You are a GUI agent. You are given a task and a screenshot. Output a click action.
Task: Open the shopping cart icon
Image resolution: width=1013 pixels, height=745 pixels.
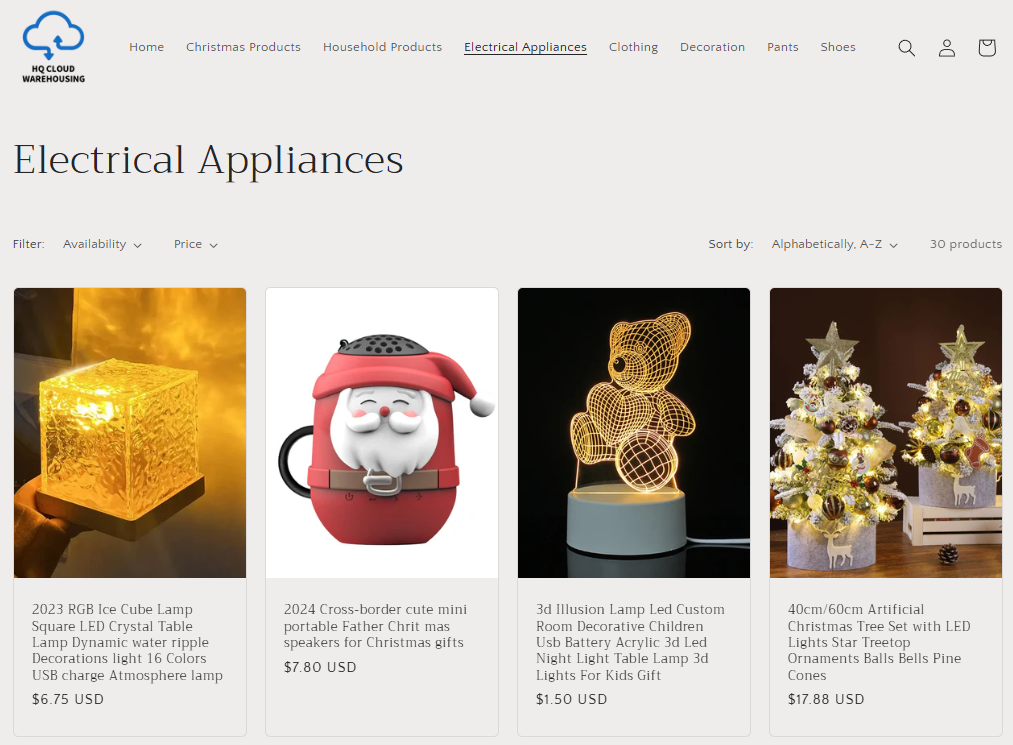(987, 48)
